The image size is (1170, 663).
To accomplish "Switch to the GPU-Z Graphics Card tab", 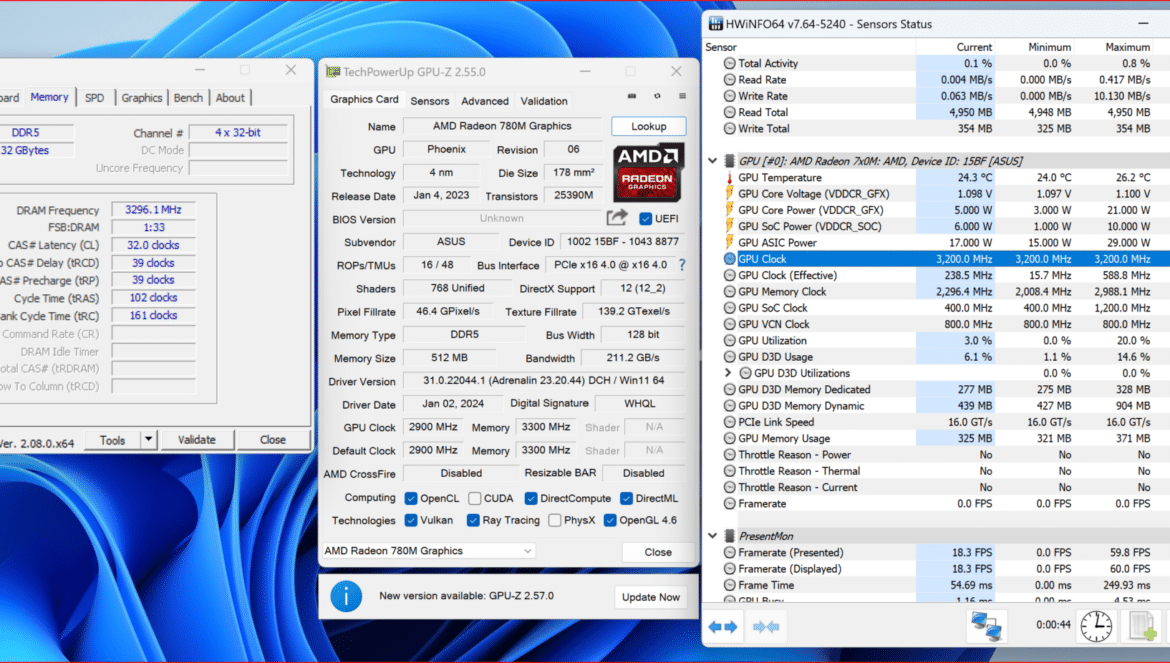I will pos(364,100).
